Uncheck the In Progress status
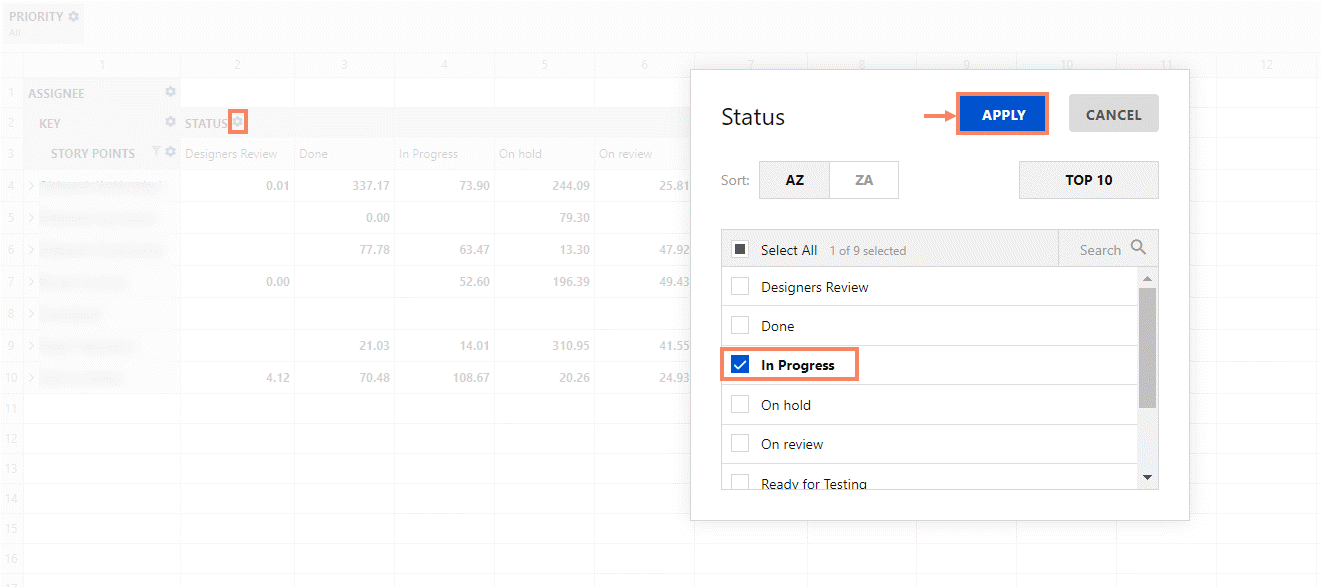Viewport: 1321px width, 587px height. coord(740,364)
